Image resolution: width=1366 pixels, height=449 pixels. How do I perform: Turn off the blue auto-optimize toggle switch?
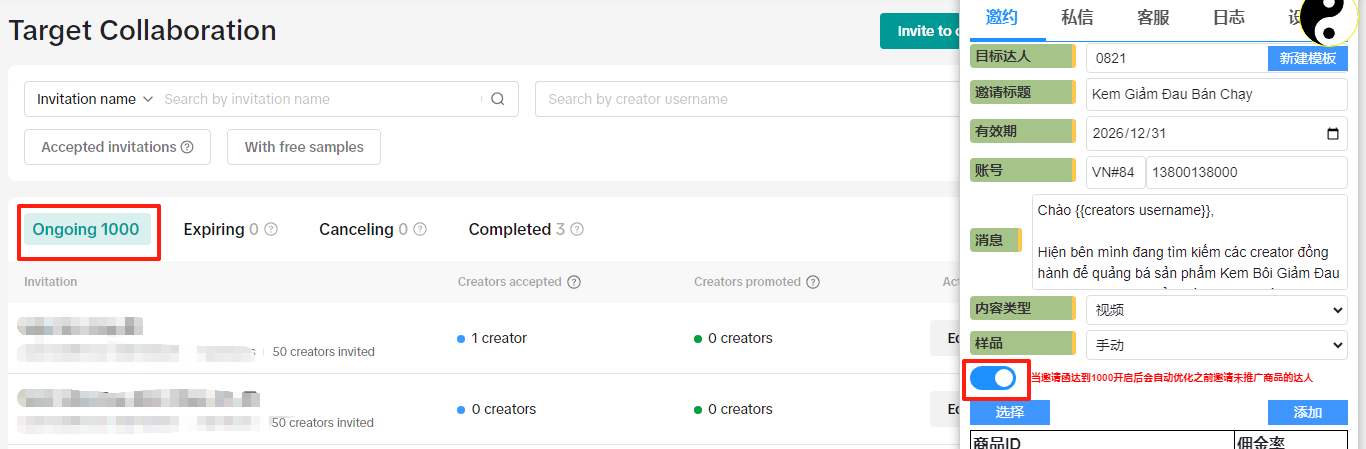click(995, 378)
